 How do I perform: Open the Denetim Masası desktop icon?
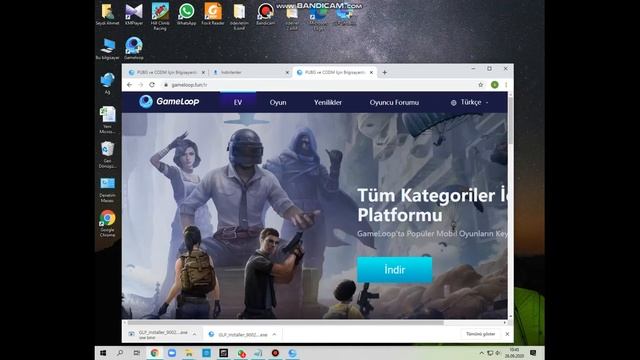107,189
